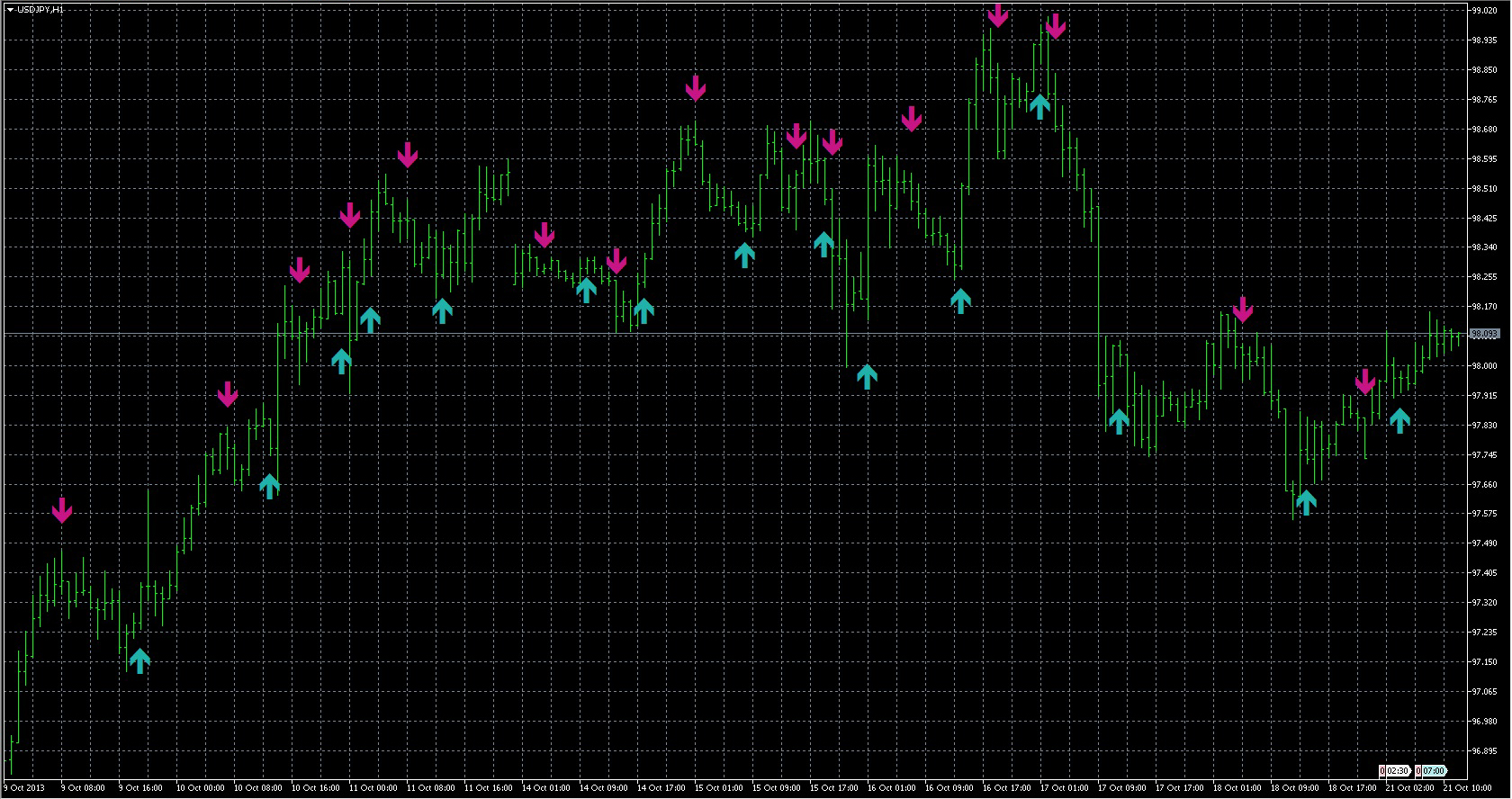
Task: Select the lowest teal buy arrow
Action: coord(139,660)
